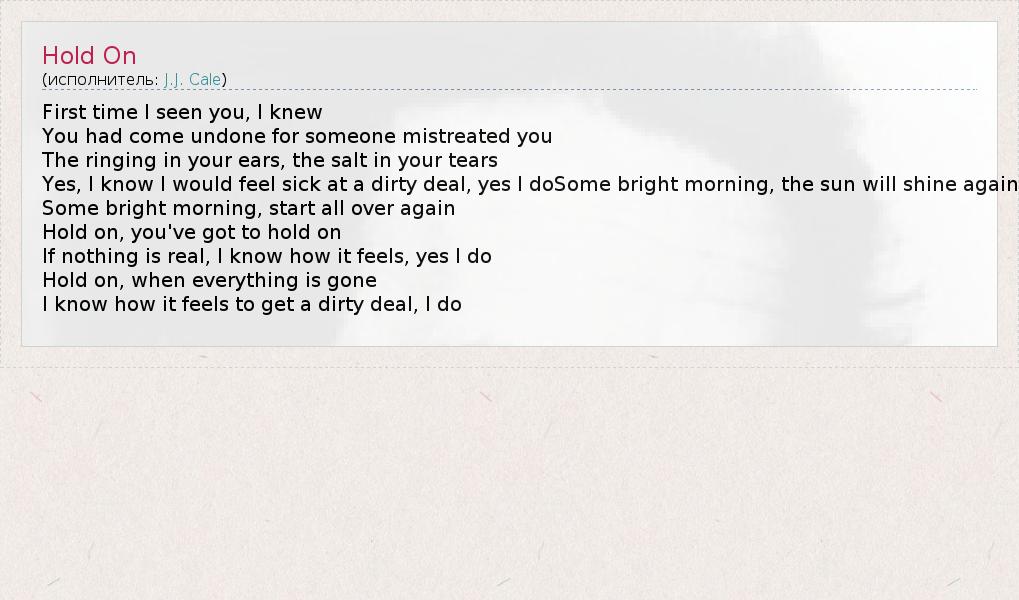This screenshot has width=1019, height=600.
Task: Click the word "mistreated" in the lyrics
Action: coord(456,136)
